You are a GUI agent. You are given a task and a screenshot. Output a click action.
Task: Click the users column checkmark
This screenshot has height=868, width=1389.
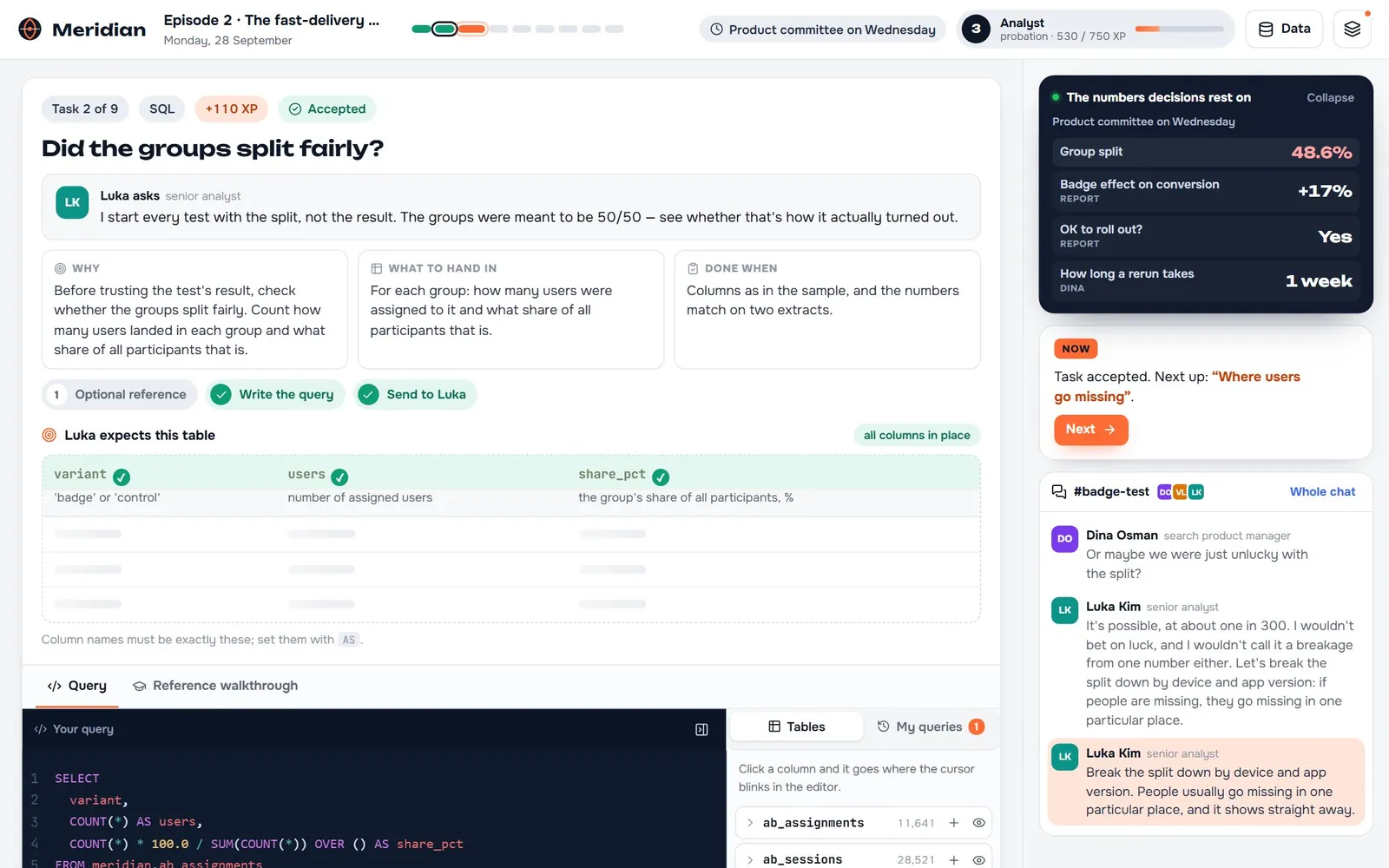pos(339,477)
